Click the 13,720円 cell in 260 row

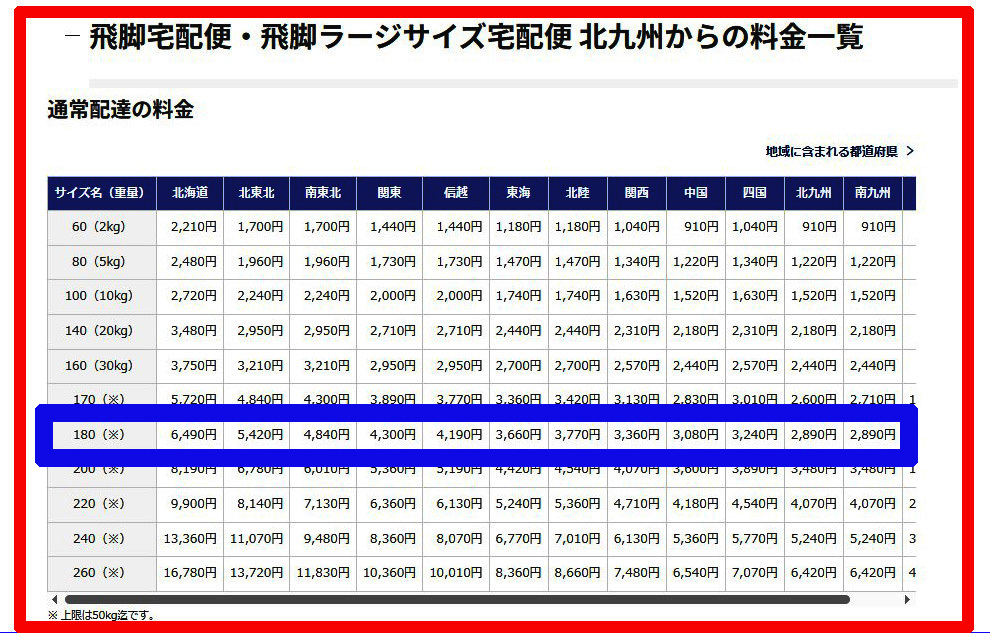click(x=256, y=573)
